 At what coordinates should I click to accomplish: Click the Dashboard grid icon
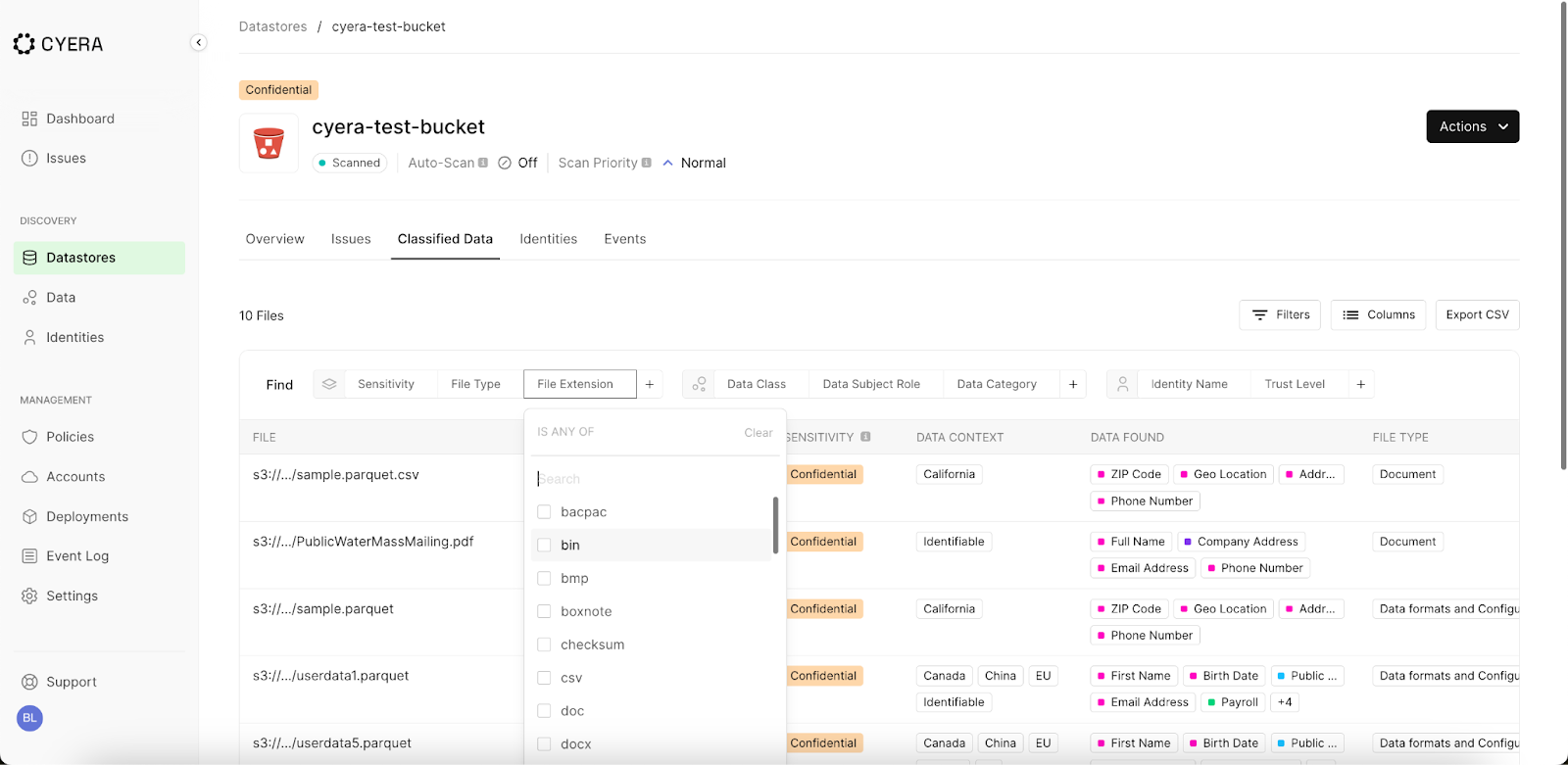(x=29, y=119)
